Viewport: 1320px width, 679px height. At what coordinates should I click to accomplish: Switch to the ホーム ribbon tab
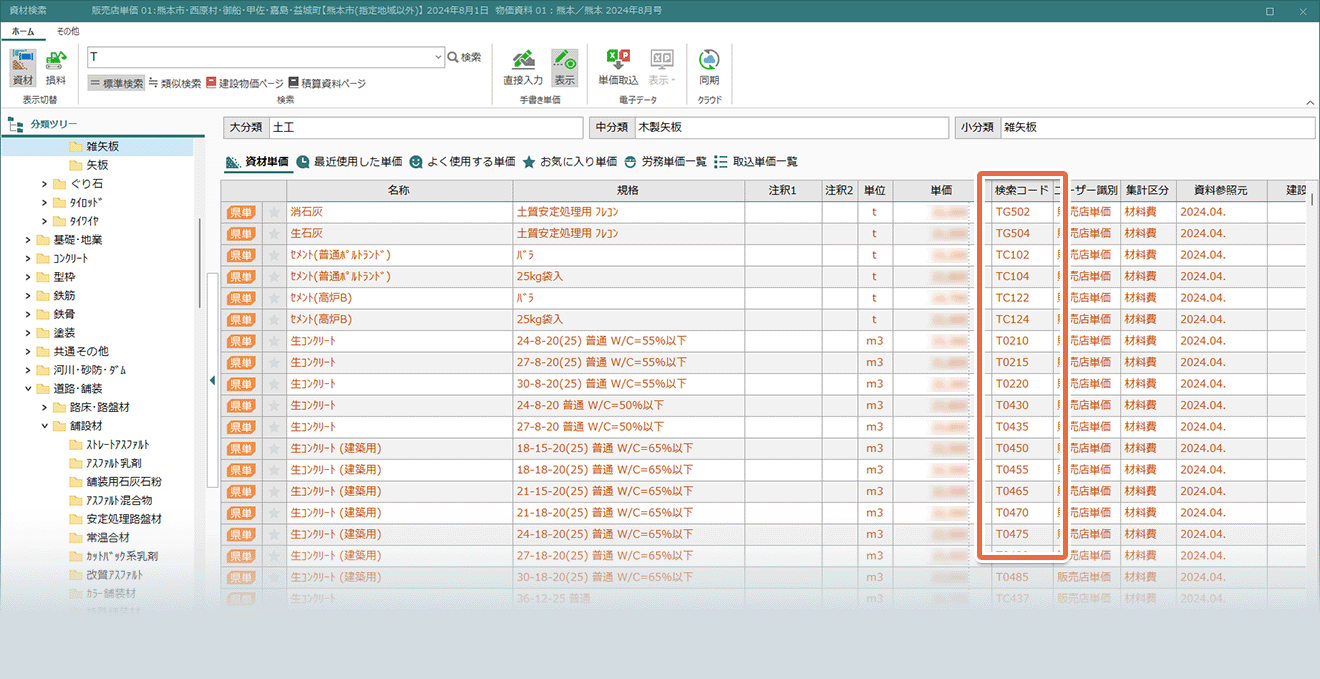(22, 31)
